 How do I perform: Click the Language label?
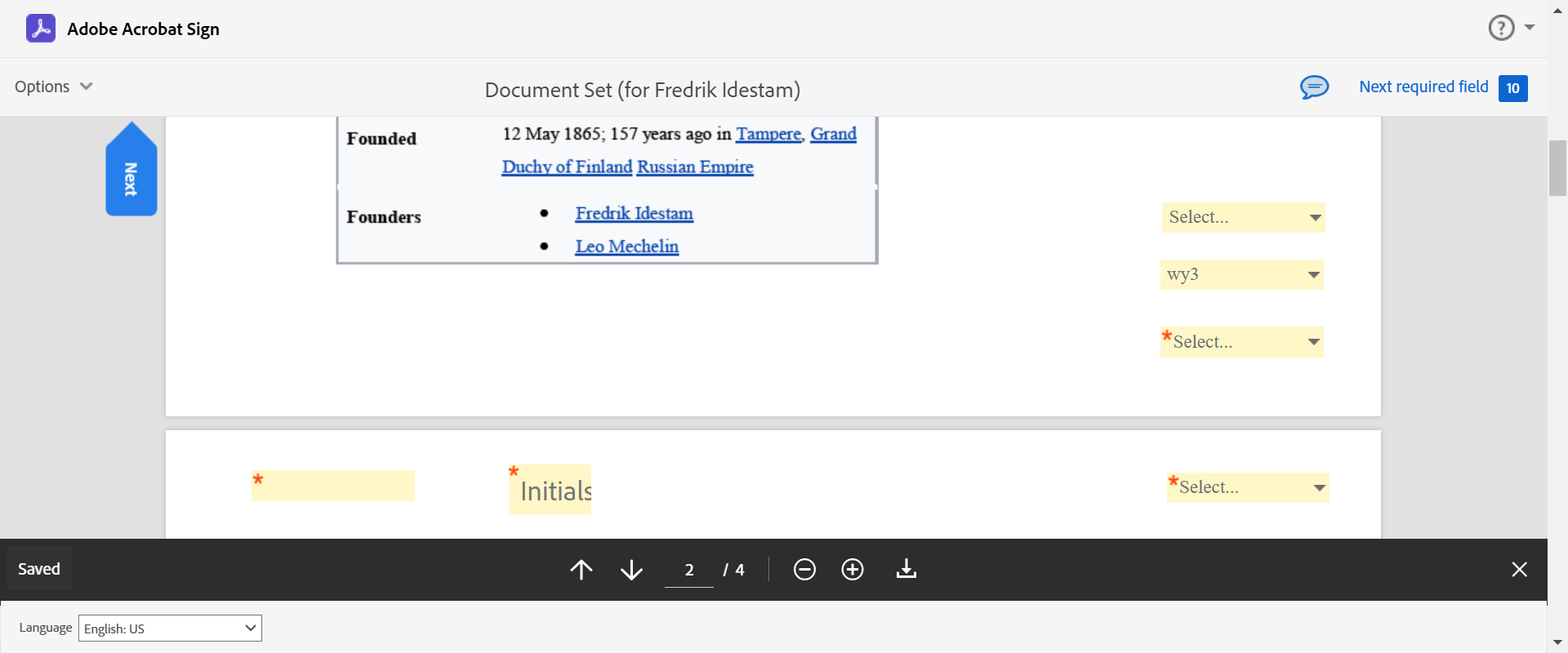click(x=46, y=628)
